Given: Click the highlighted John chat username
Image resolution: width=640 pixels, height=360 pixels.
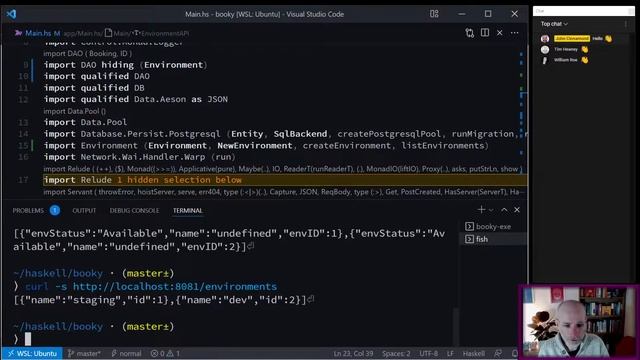Looking at the screenshot, I should 572,38.
